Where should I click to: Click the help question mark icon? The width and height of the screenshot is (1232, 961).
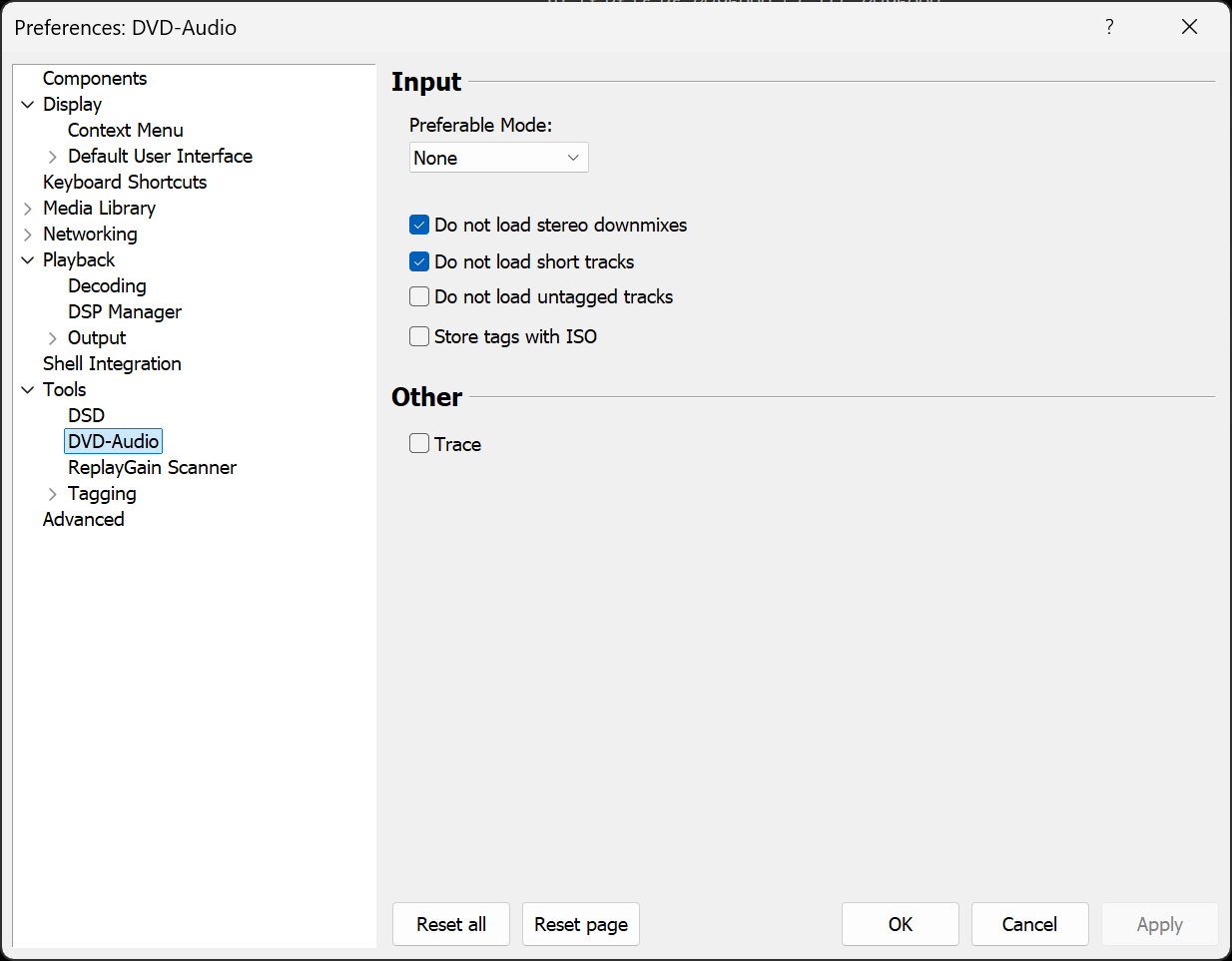tap(1109, 27)
